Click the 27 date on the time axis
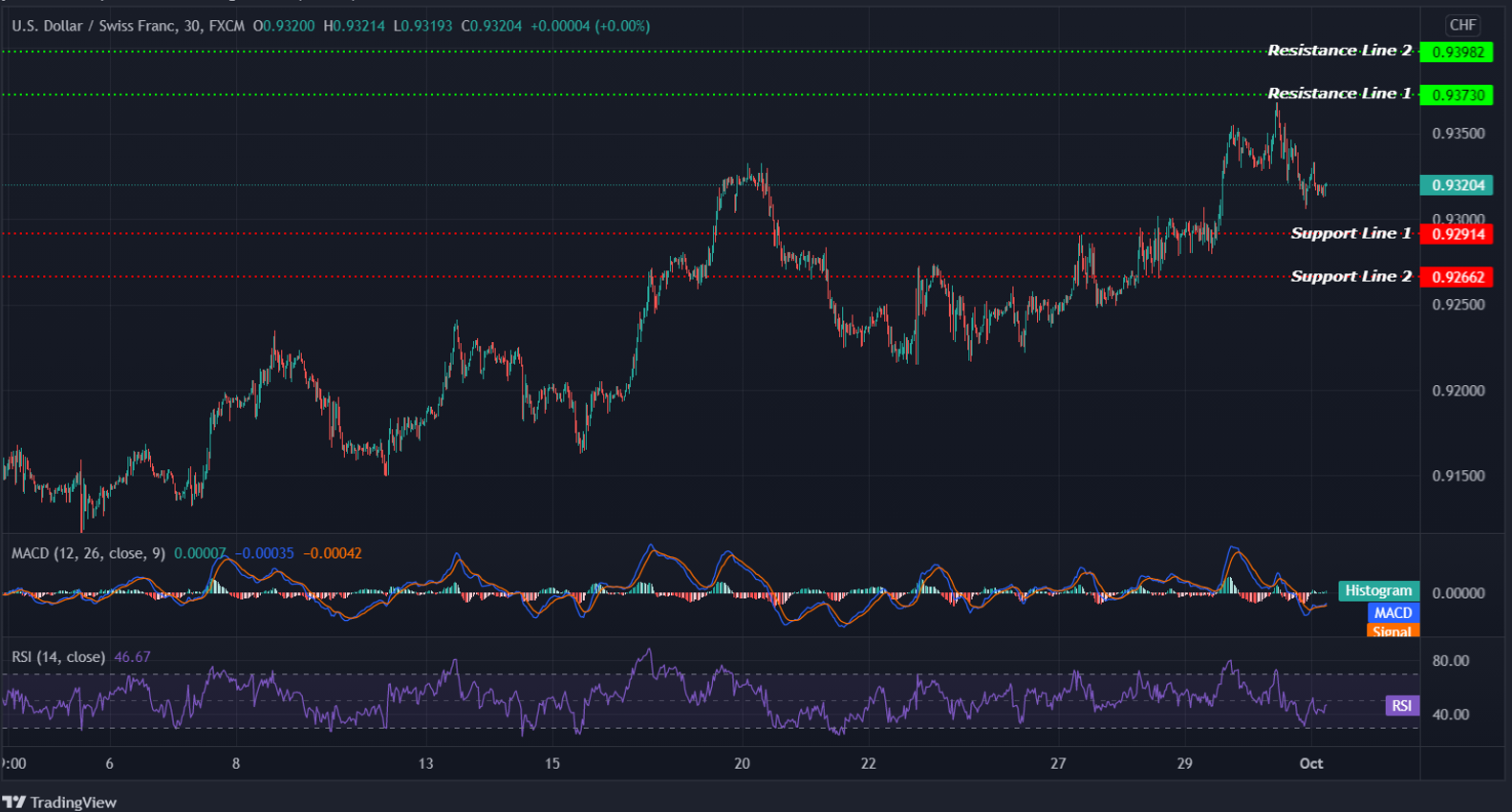Viewport: 1512px width, 812px height. (x=1058, y=763)
